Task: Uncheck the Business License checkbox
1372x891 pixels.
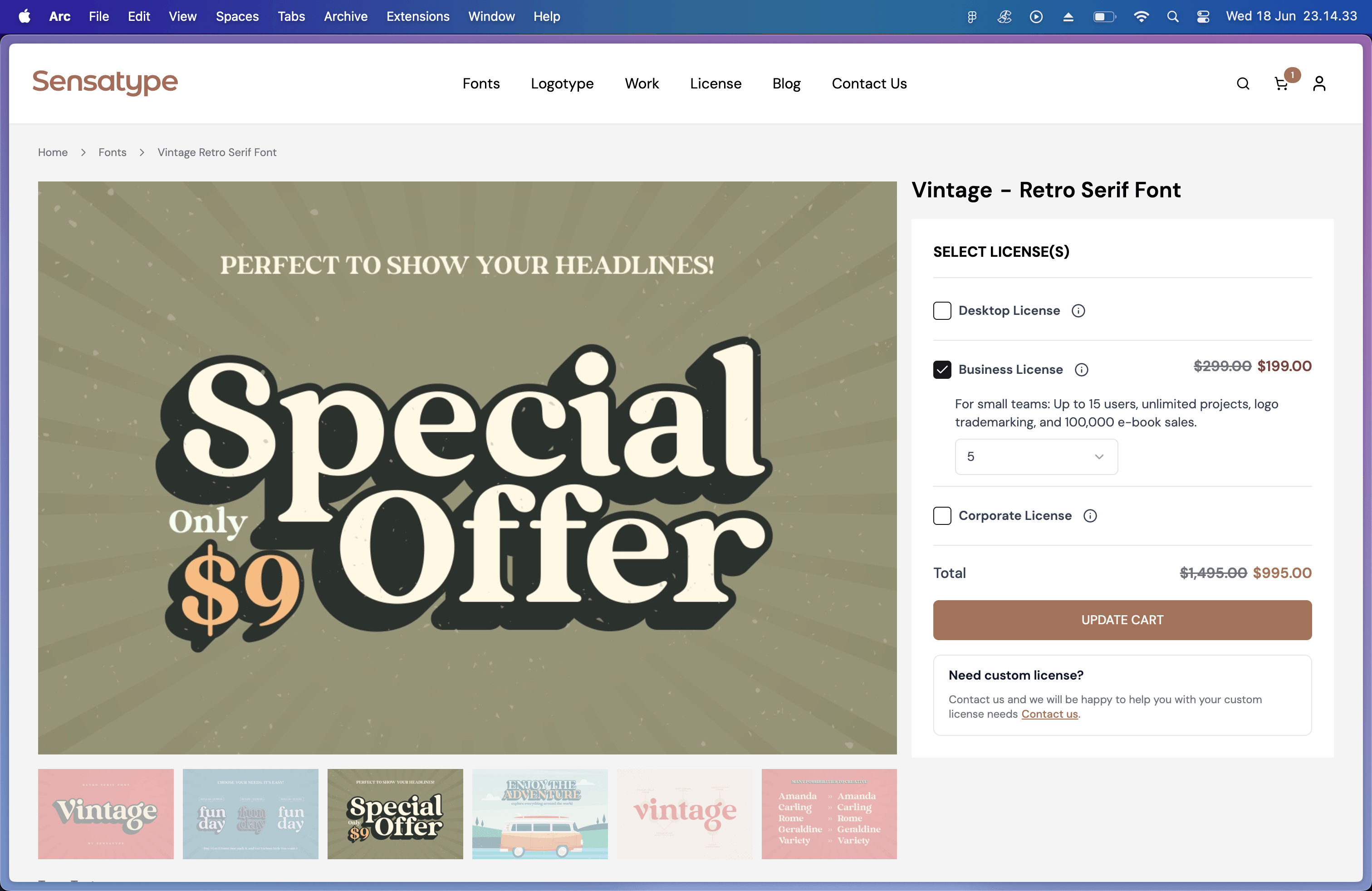Action: pyautogui.click(x=942, y=369)
